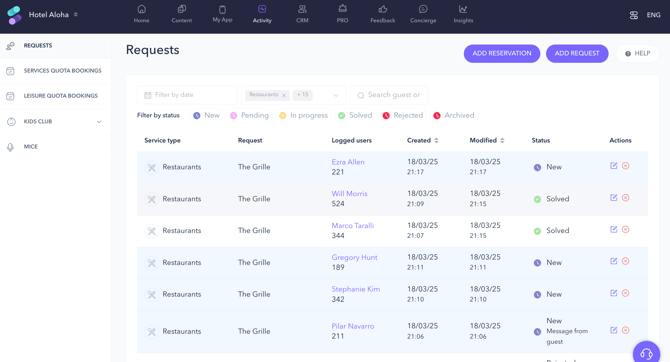Open guest profile Marco Taralli
Screen dimensions: 670x362
(x=353, y=226)
